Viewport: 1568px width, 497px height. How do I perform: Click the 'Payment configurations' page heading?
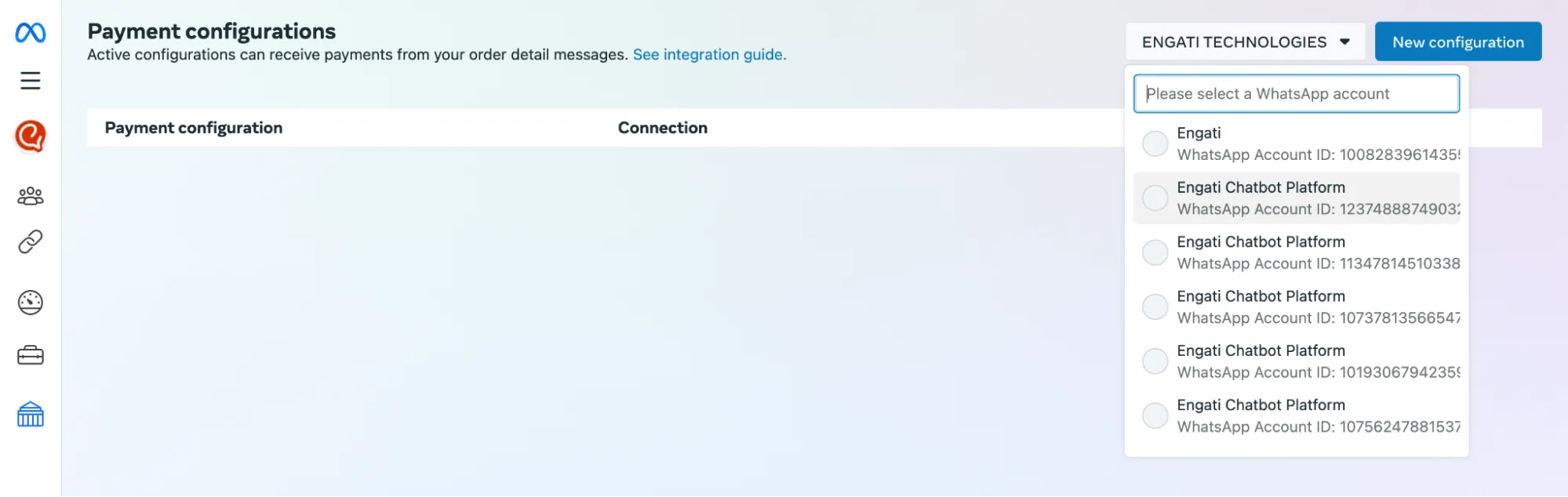[x=212, y=31]
